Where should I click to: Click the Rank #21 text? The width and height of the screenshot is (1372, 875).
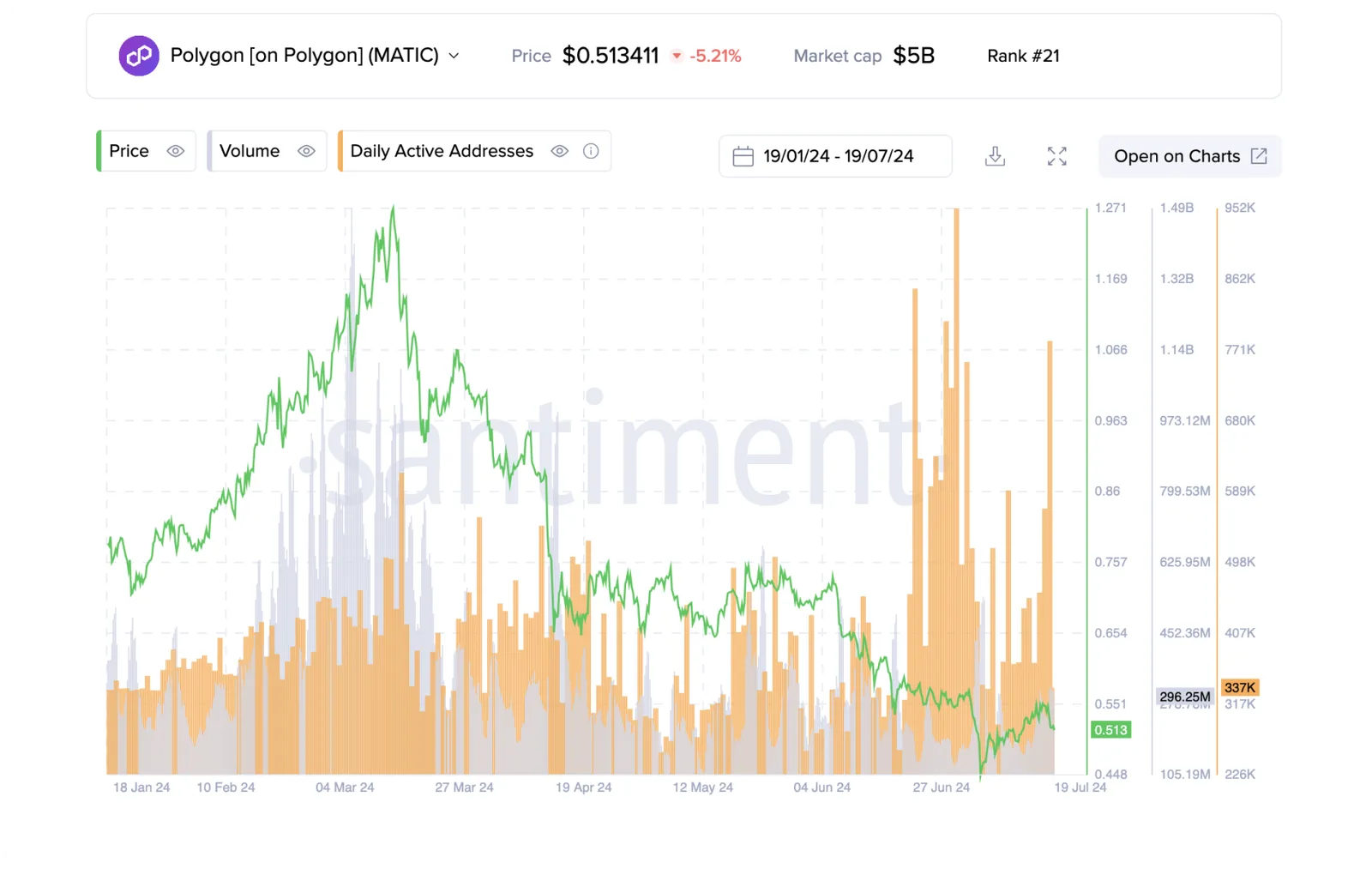tap(1023, 56)
